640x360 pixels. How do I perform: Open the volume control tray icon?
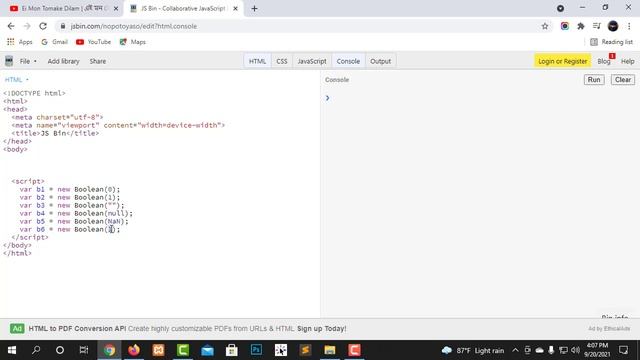pos(576,350)
